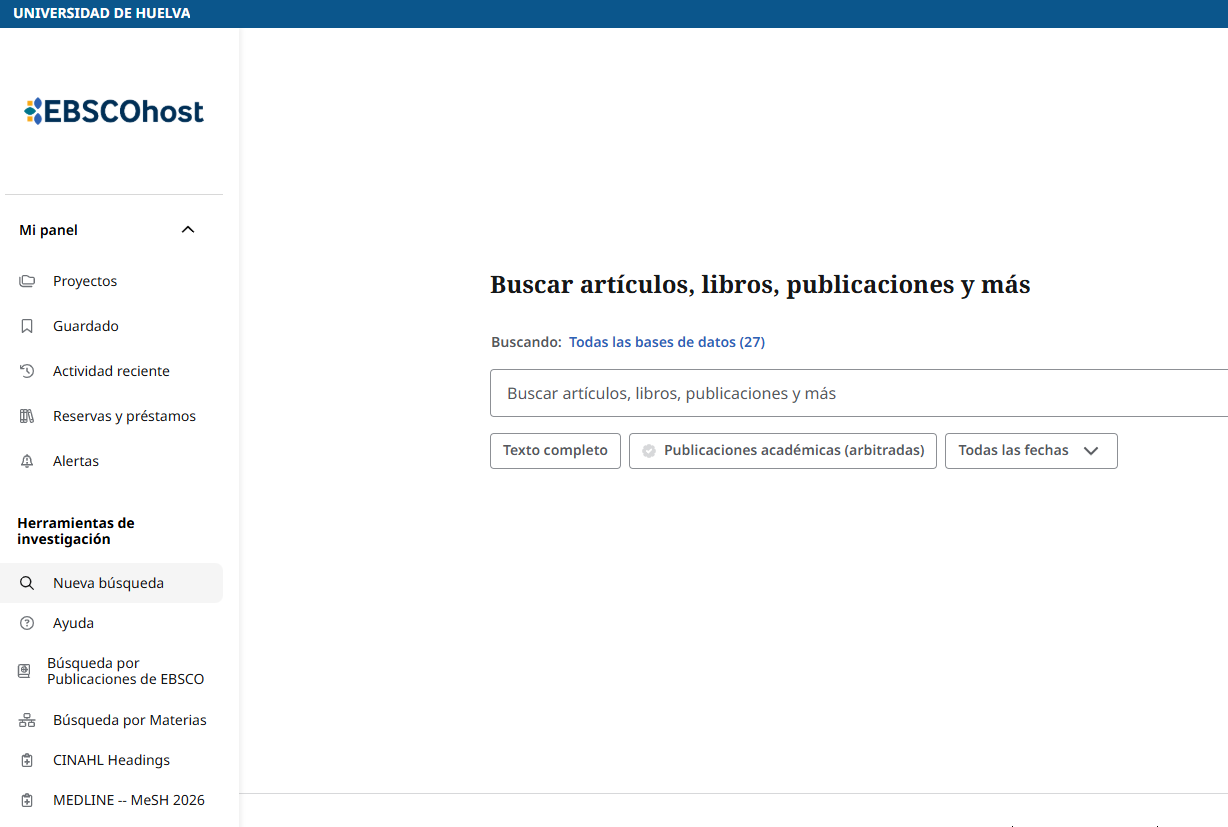Open the Todas las fechas dropdown
This screenshot has height=827, width=1228.
click(x=1031, y=451)
